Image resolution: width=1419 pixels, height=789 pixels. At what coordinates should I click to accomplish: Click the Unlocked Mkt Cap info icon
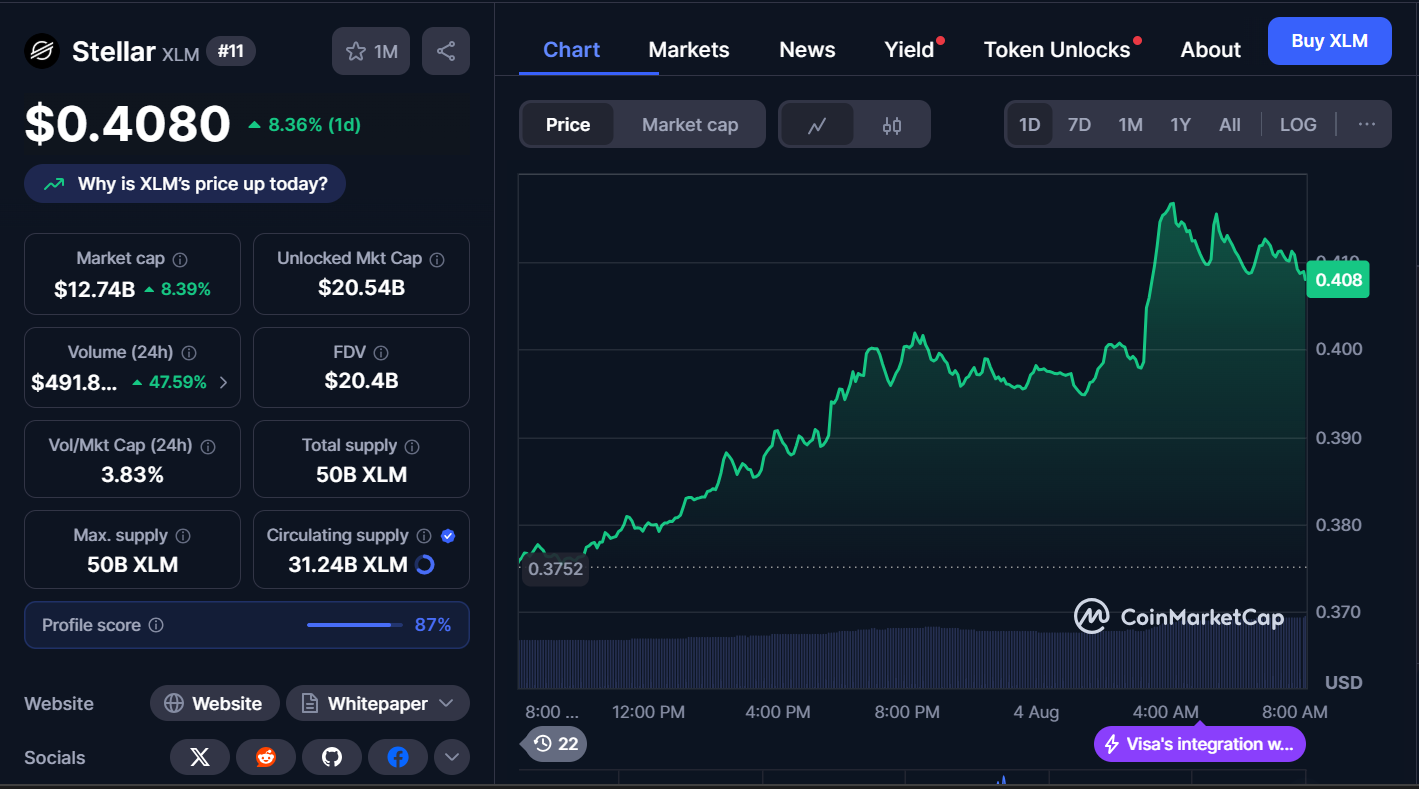click(x=437, y=259)
